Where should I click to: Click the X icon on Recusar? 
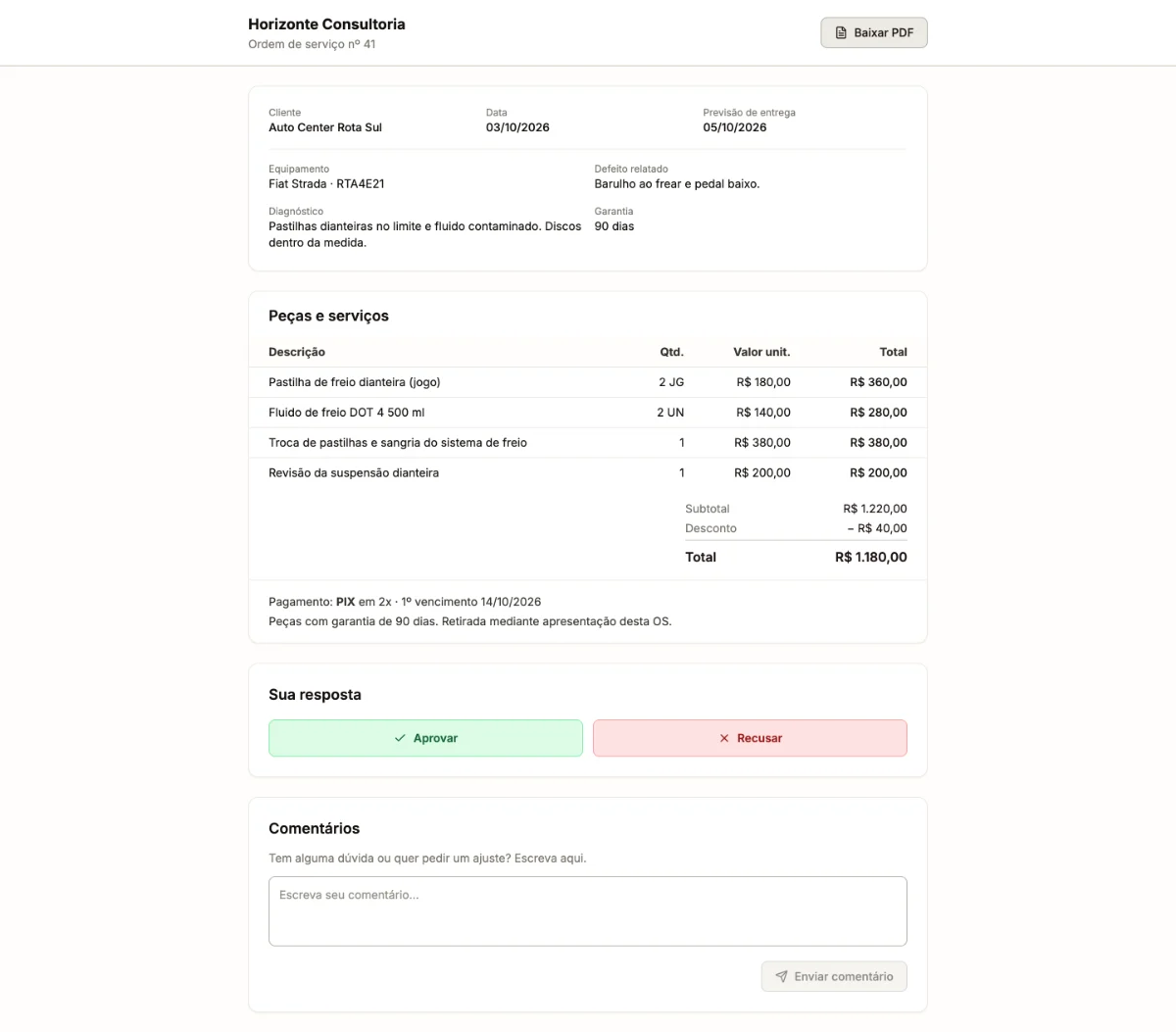click(724, 738)
